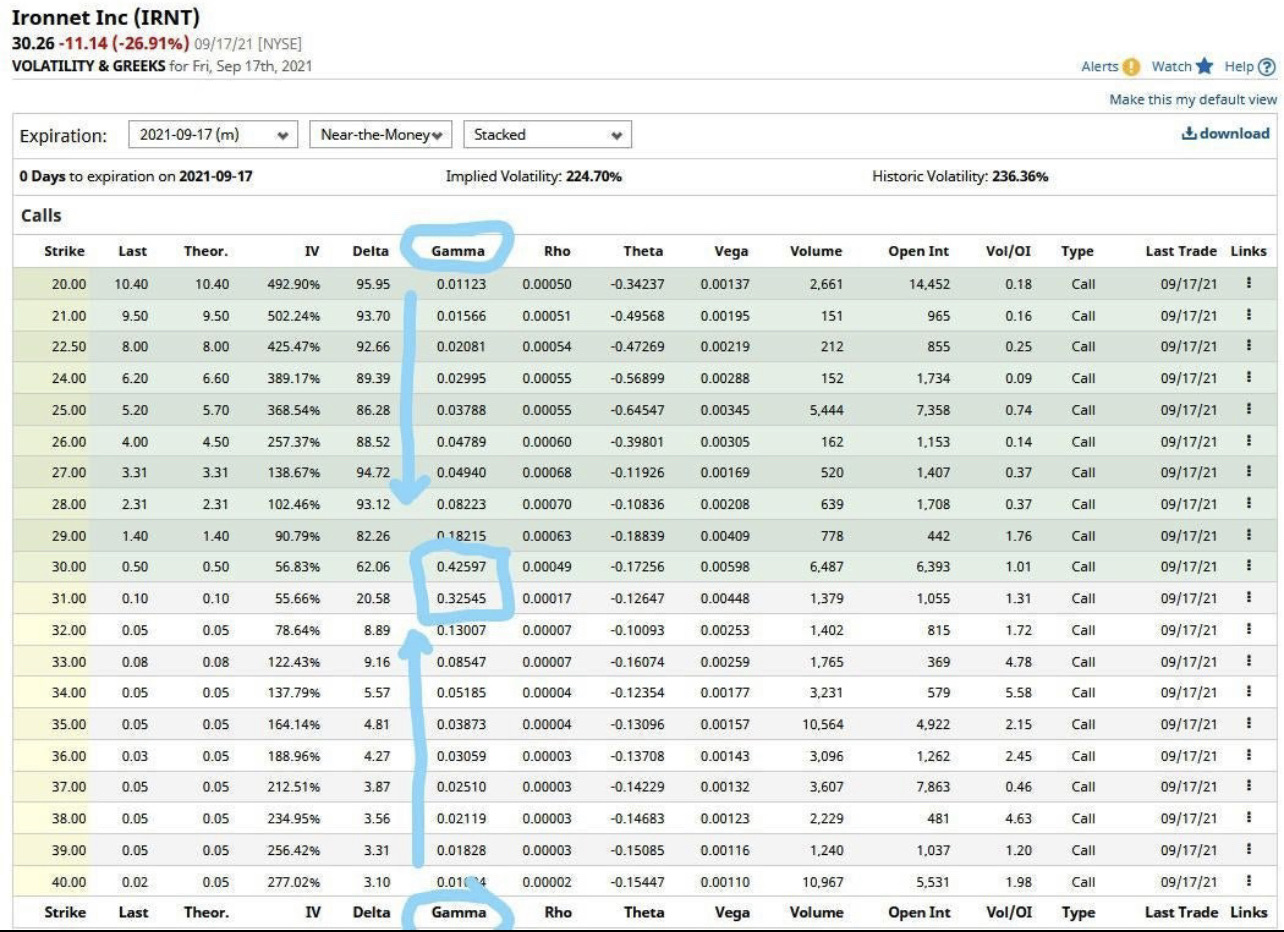Open links menu for 40.00 strike row
This screenshot has width=1284, height=932.
click(1249, 882)
